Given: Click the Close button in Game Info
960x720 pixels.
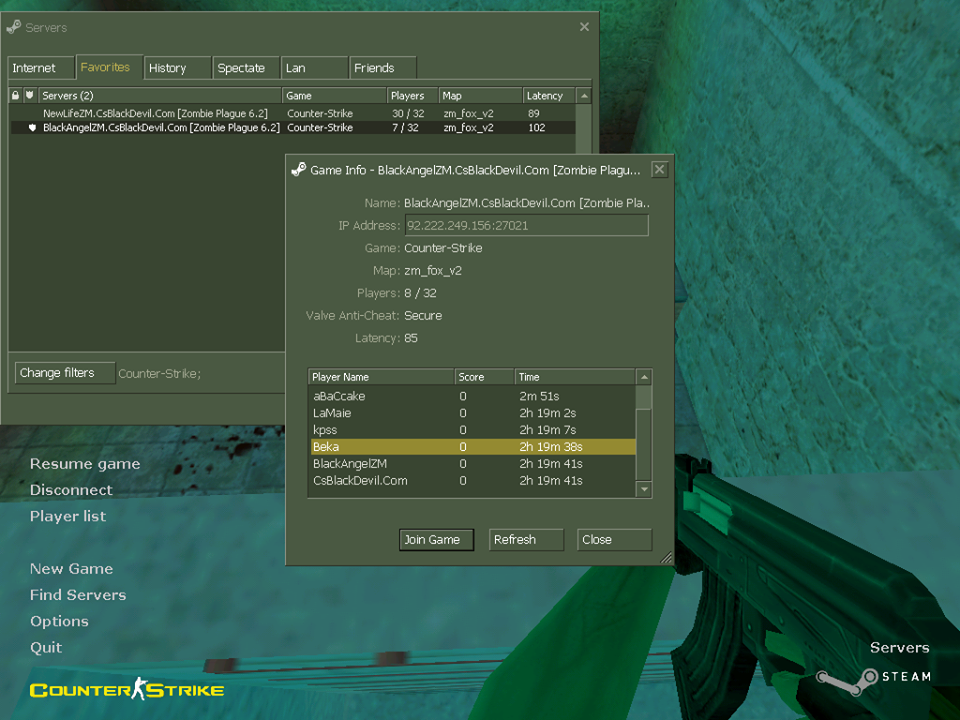Looking at the screenshot, I should (x=614, y=539).
